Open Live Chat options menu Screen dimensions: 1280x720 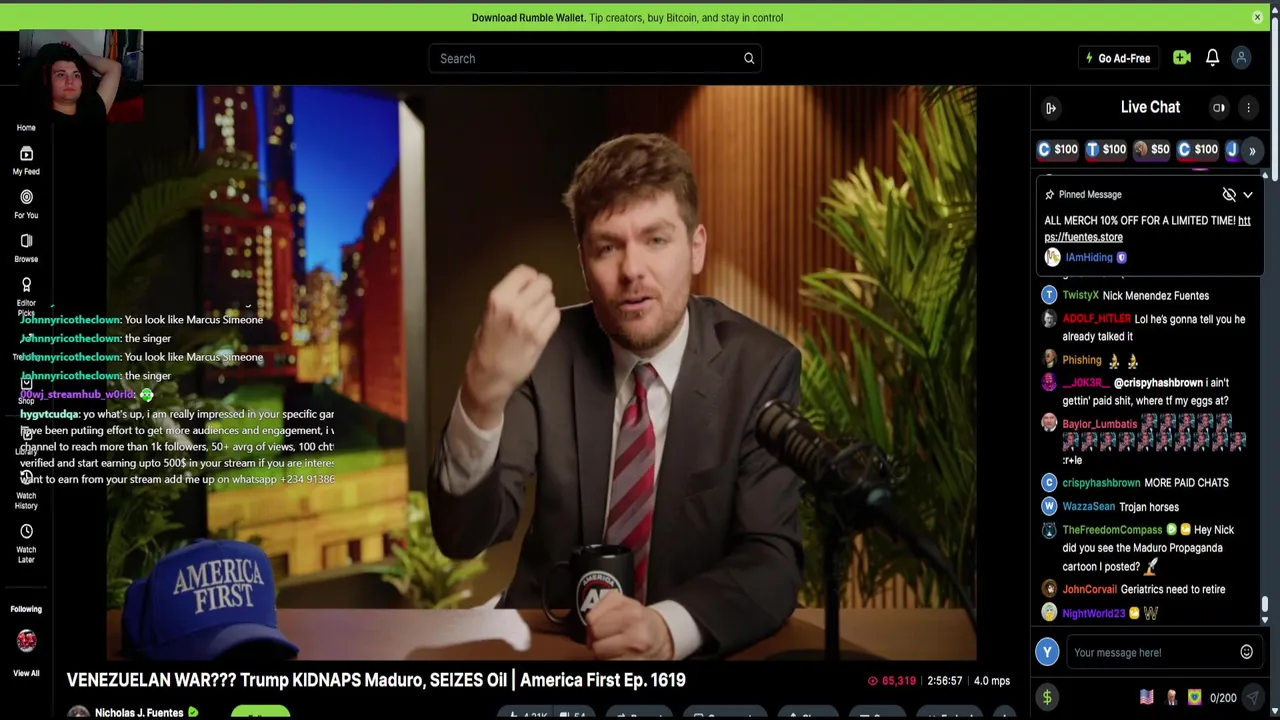(1248, 108)
